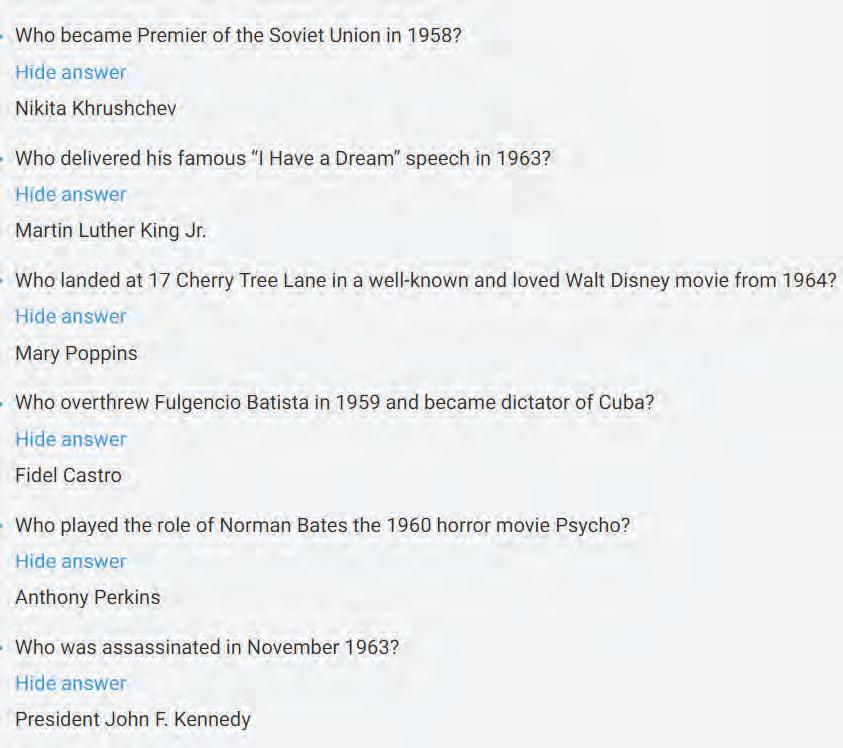843x748 pixels.
Task: Collapse the answer for the Fulgencio Batista question
Action: click(x=70, y=439)
